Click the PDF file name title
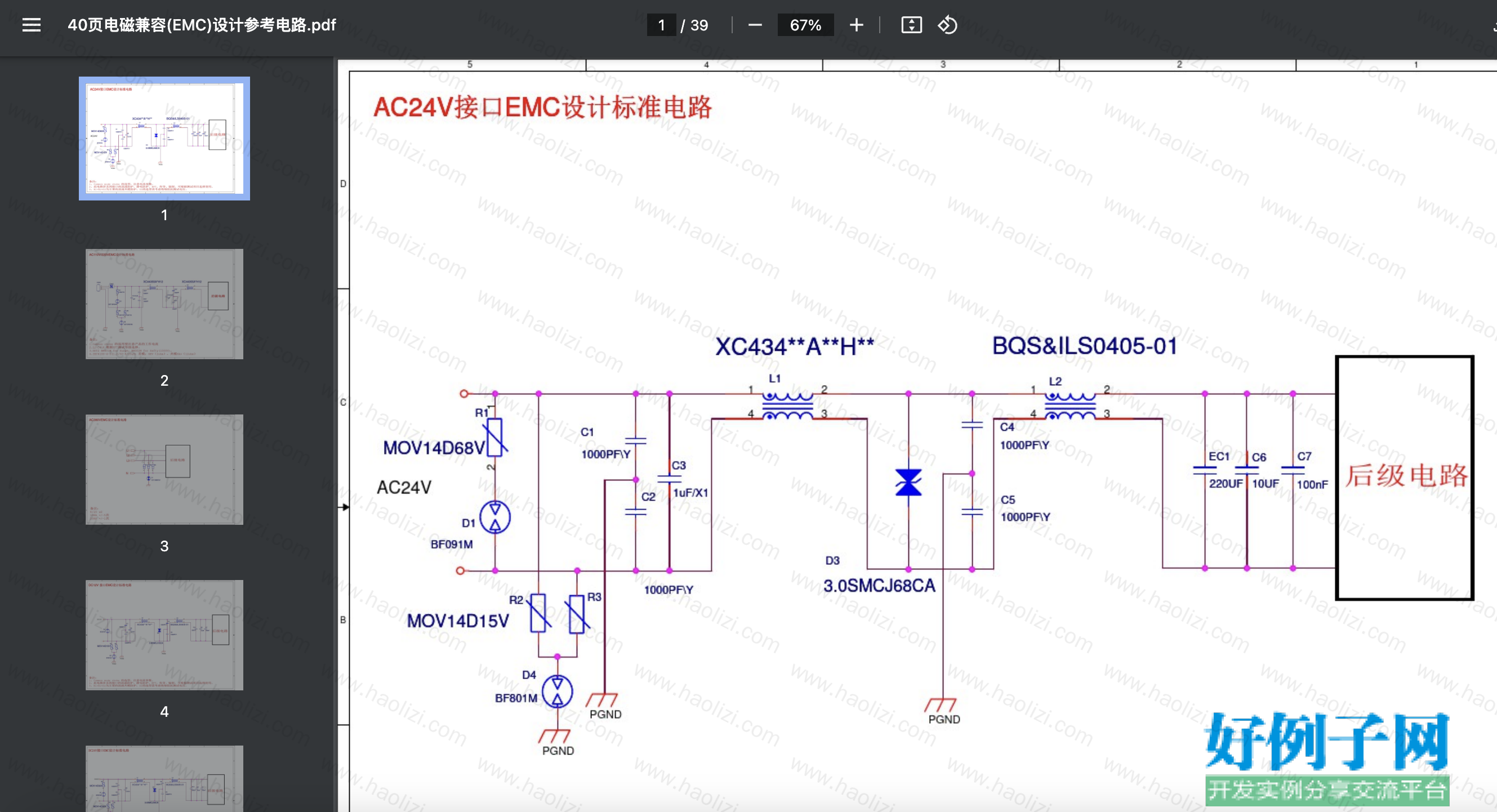Viewport: 1497px width, 812px height. (x=202, y=25)
